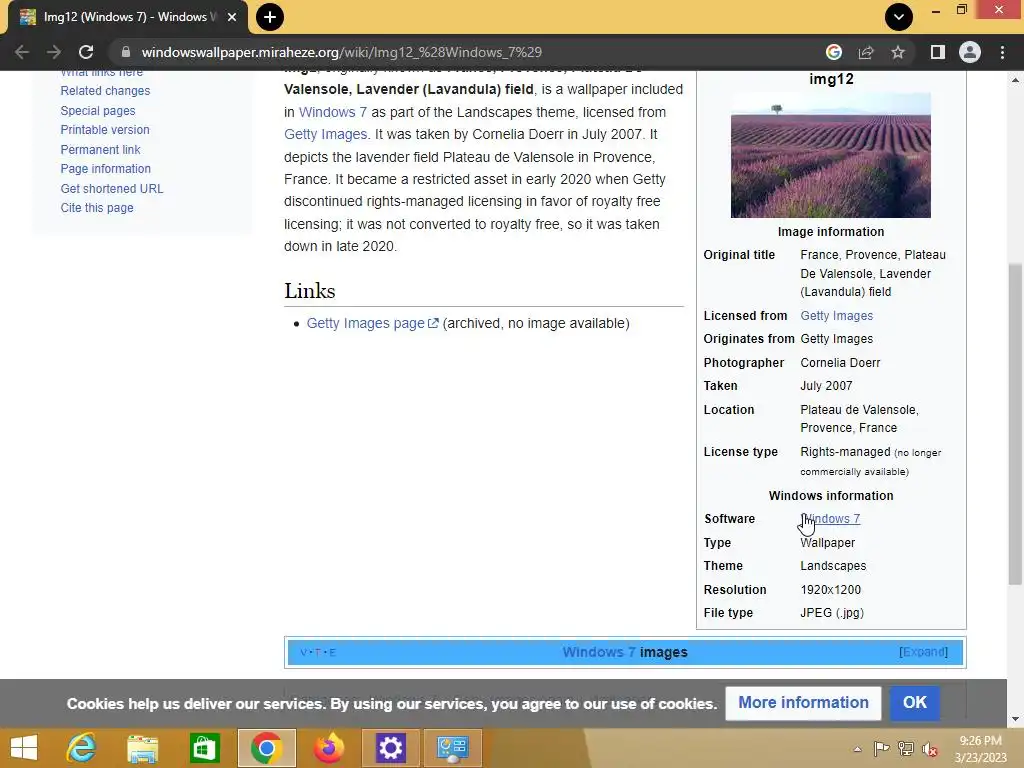The height and width of the screenshot is (768, 1024).
Task: Click the 1920x1200 resolution value
Action: pos(831,590)
